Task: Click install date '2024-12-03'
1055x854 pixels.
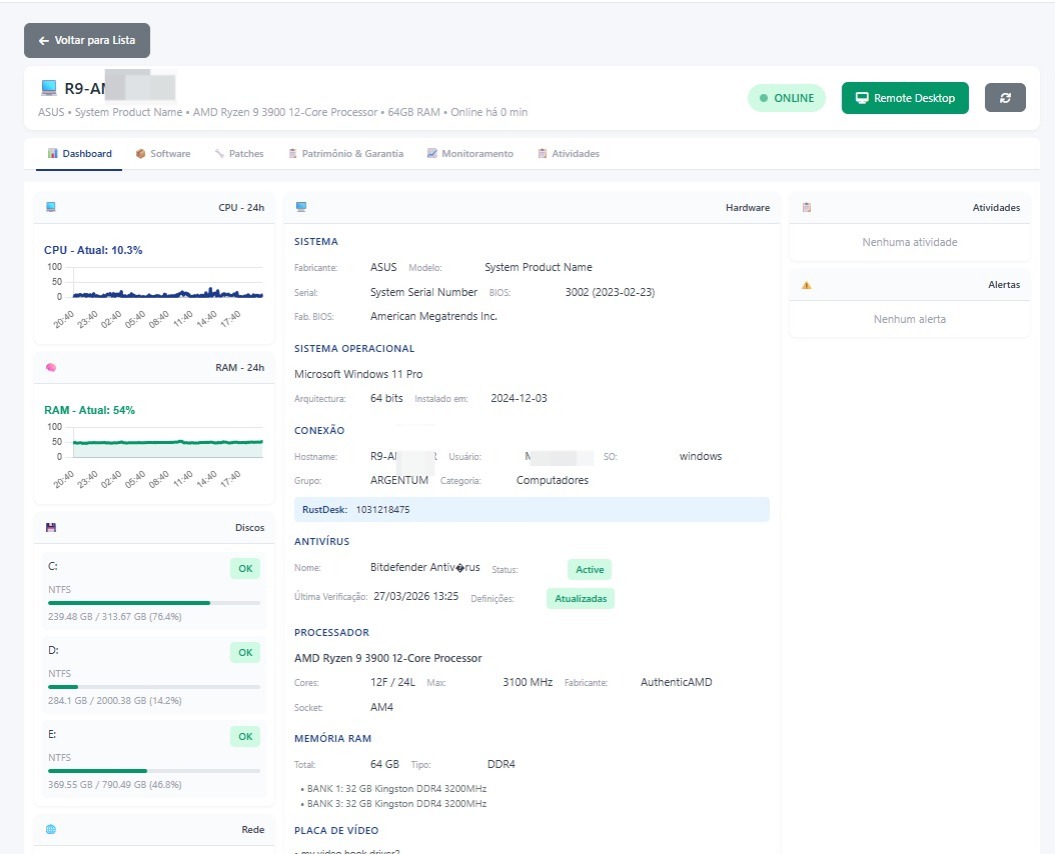Action: click(519, 398)
